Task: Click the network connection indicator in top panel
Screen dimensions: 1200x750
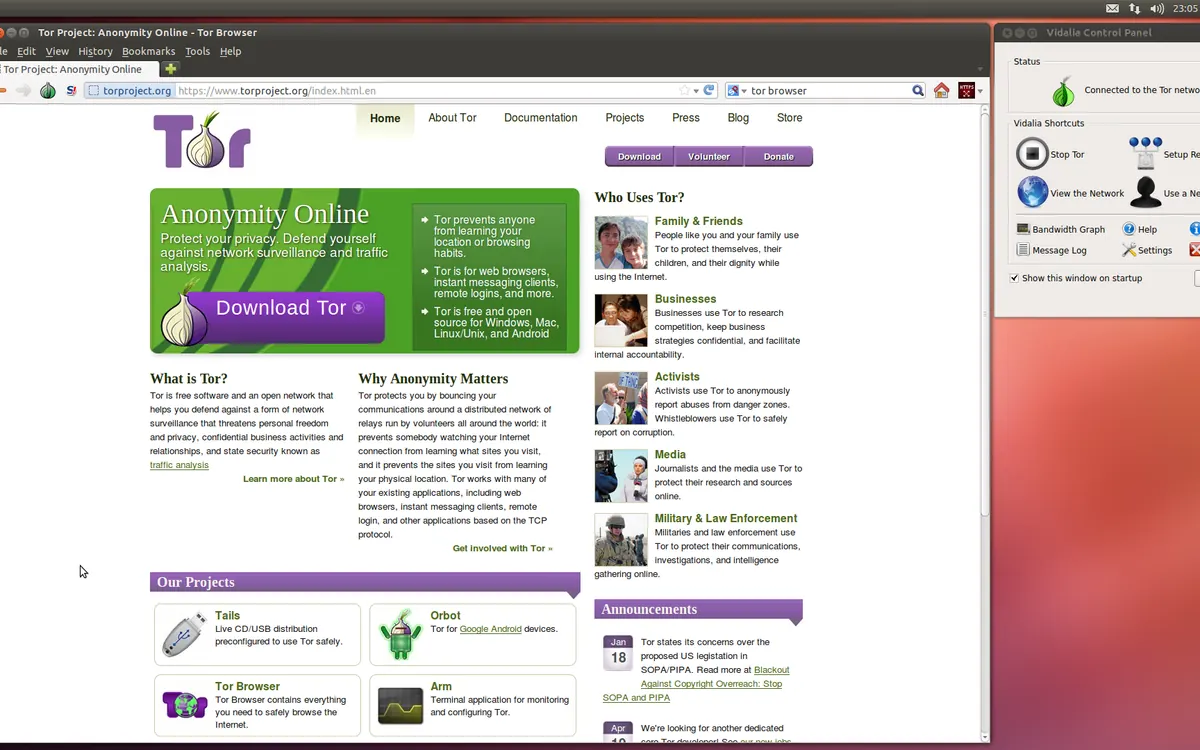Action: tap(1135, 8)
